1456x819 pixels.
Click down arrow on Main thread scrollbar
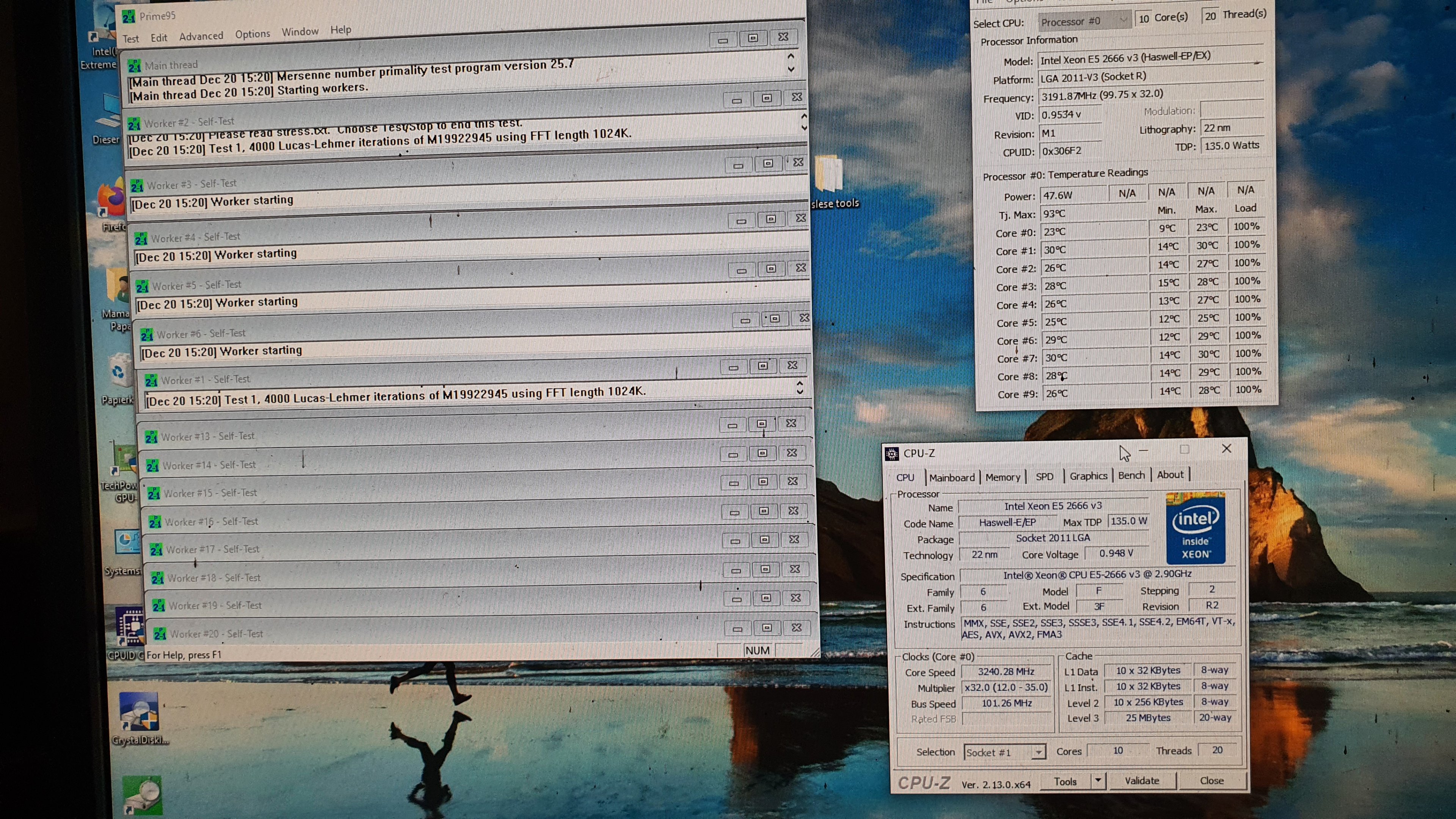791,69
